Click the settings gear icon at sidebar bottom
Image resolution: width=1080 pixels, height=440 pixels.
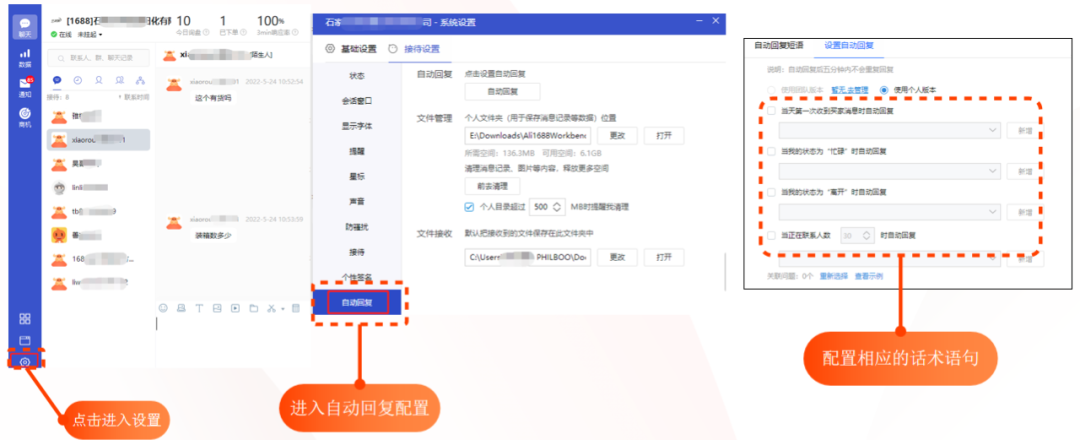tap(25, 361)
